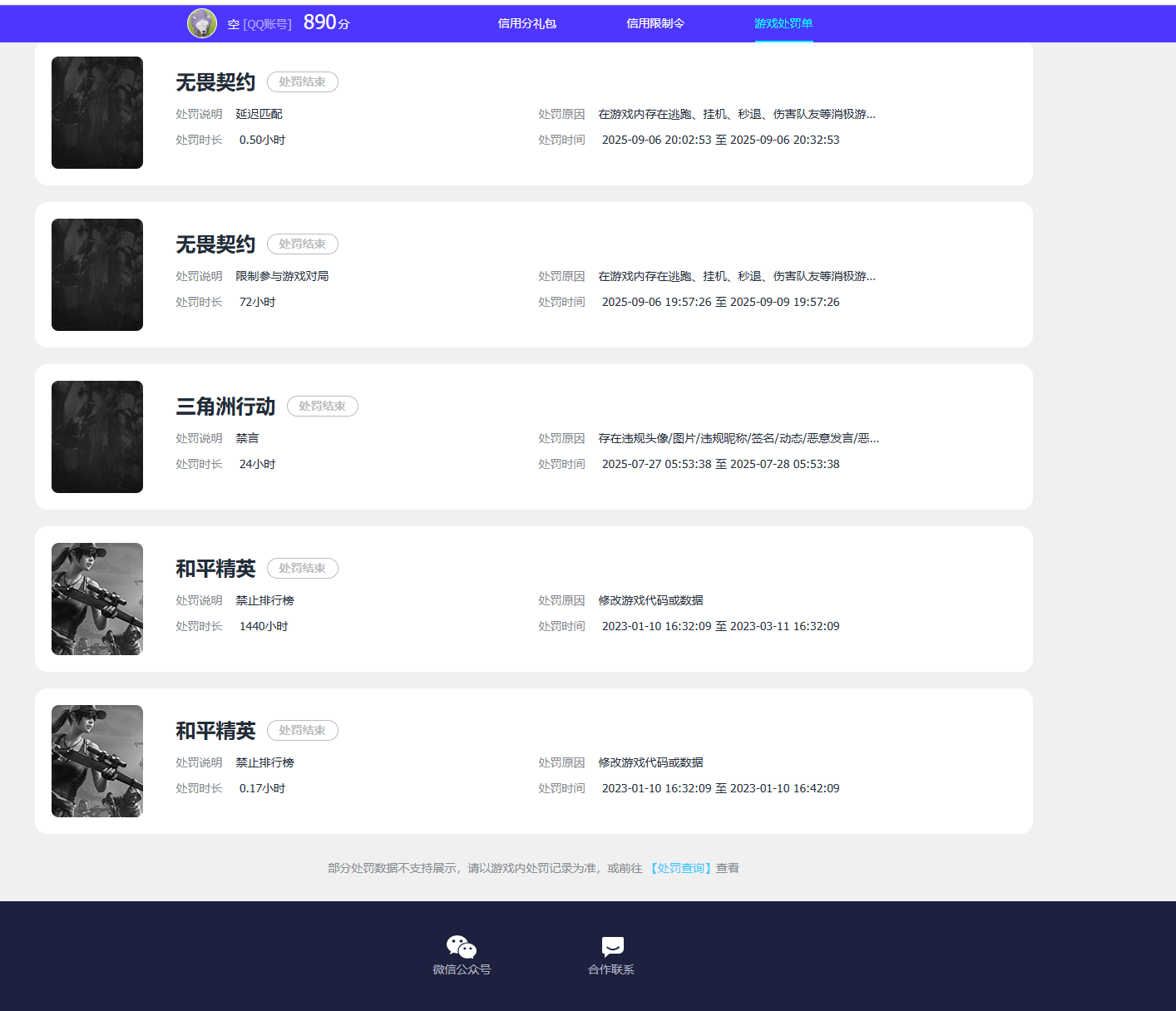This screenshot has height=1011, width=1176.
Task: Click the 0.50小时 duration value
Action: (262, 140)
